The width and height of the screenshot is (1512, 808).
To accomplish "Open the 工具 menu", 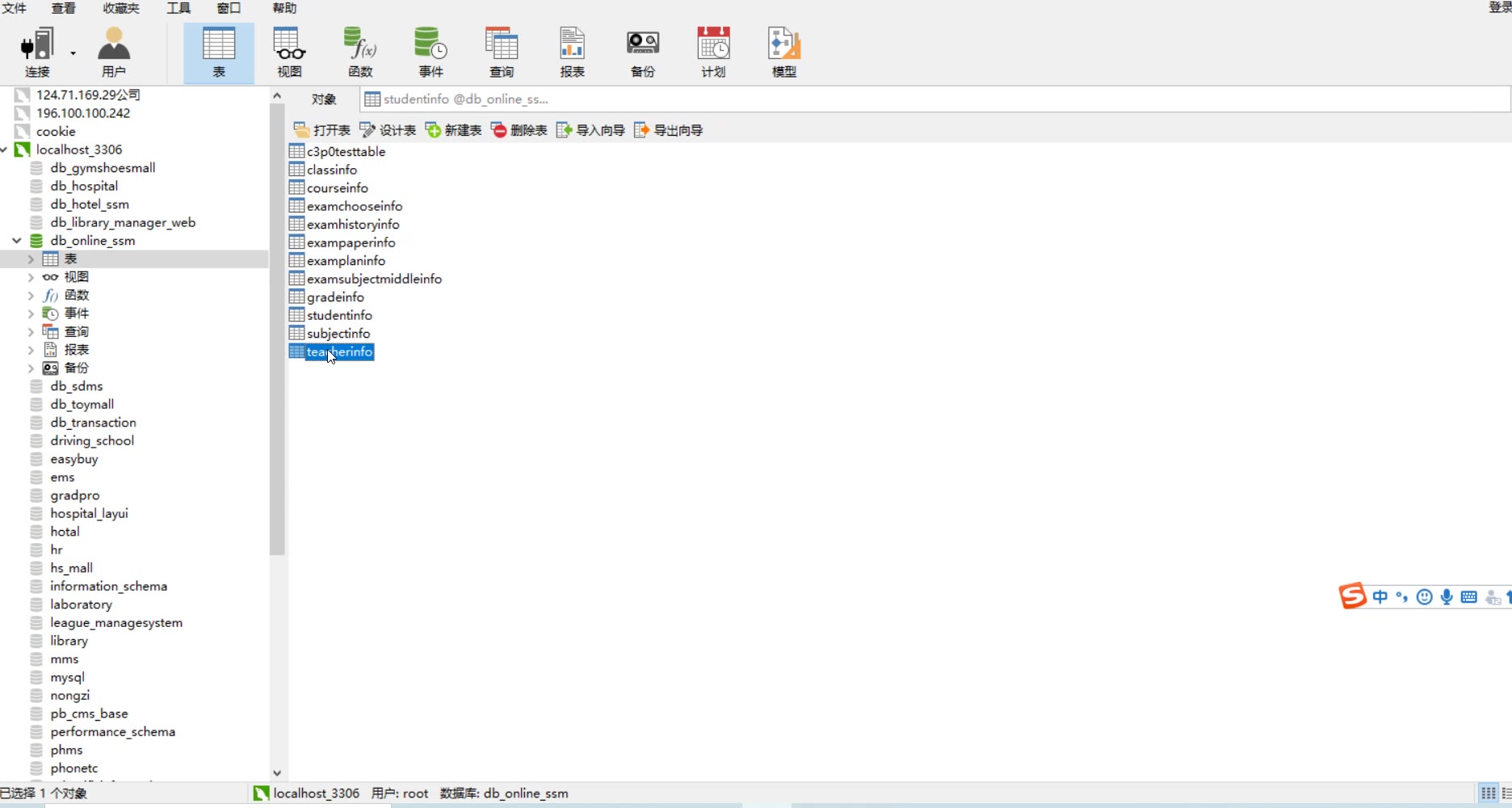I will (178, 8).
